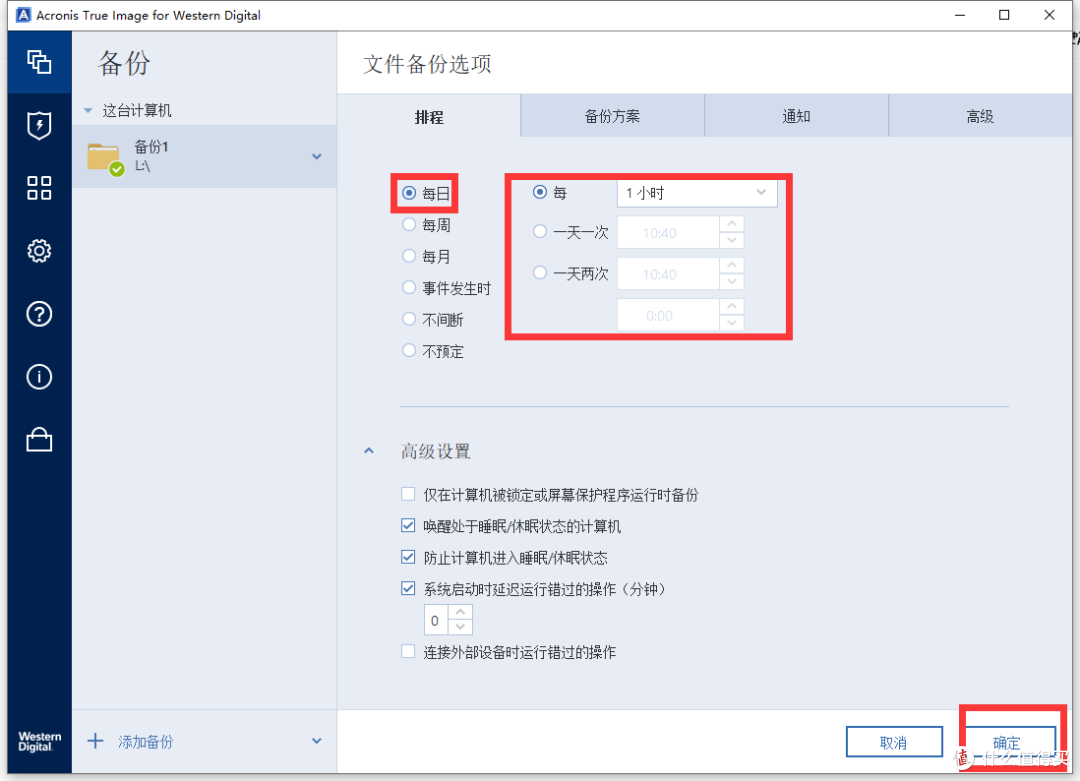Click the 一天一次 10:40 time field
1080x781 pixels.
(x=668, y=233)
